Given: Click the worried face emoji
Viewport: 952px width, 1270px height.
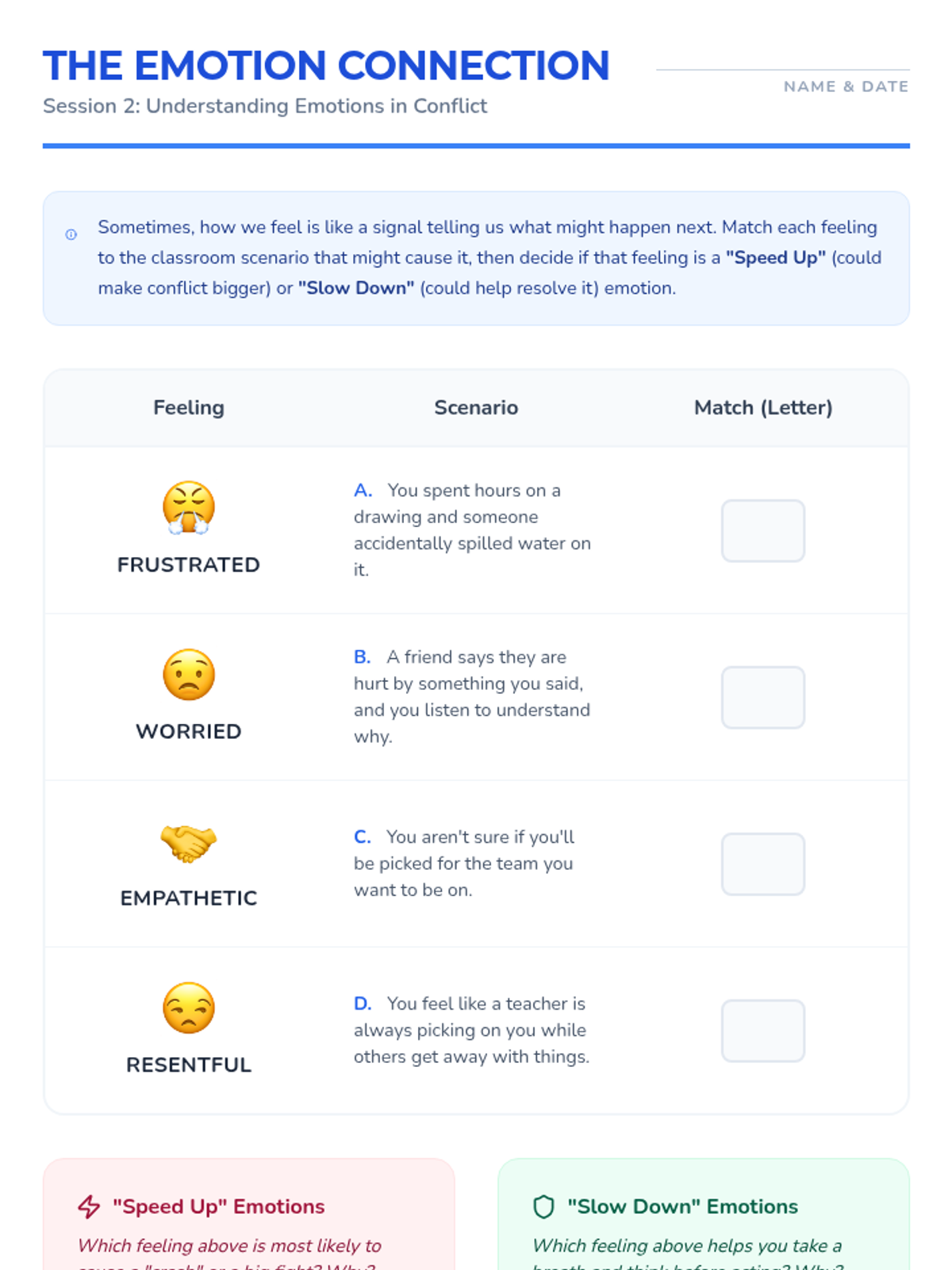Looking at the screenshot, I should click(189, 675).
